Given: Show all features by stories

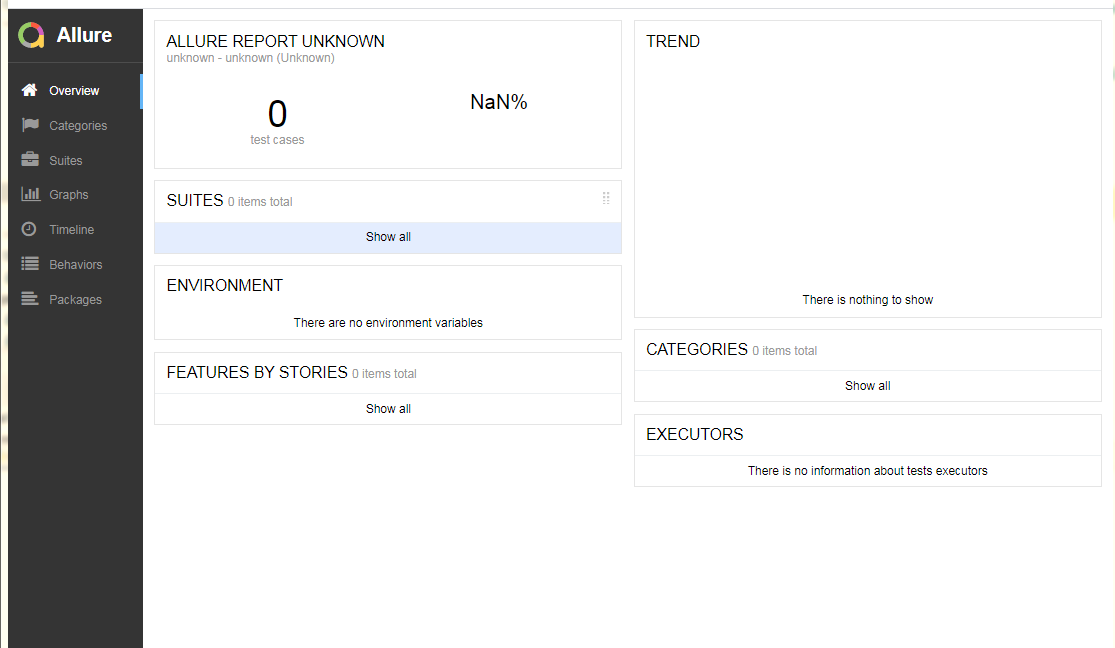Looking at the screenshot, I should pyautogui.click(x=388, y=409).
